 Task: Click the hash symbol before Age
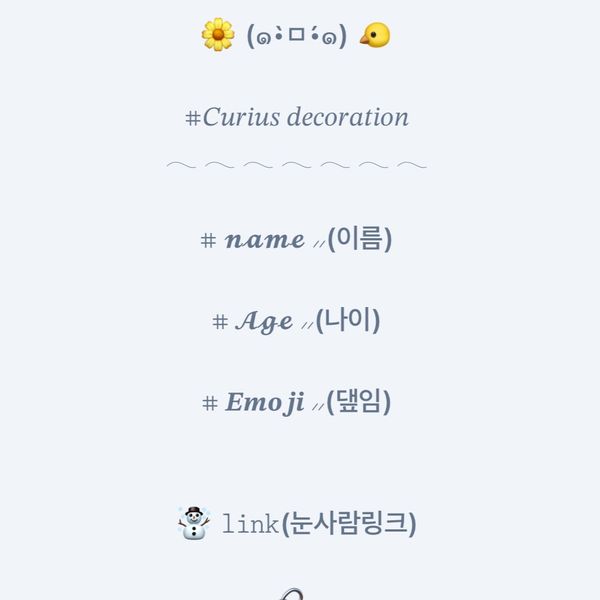point(220,322)
